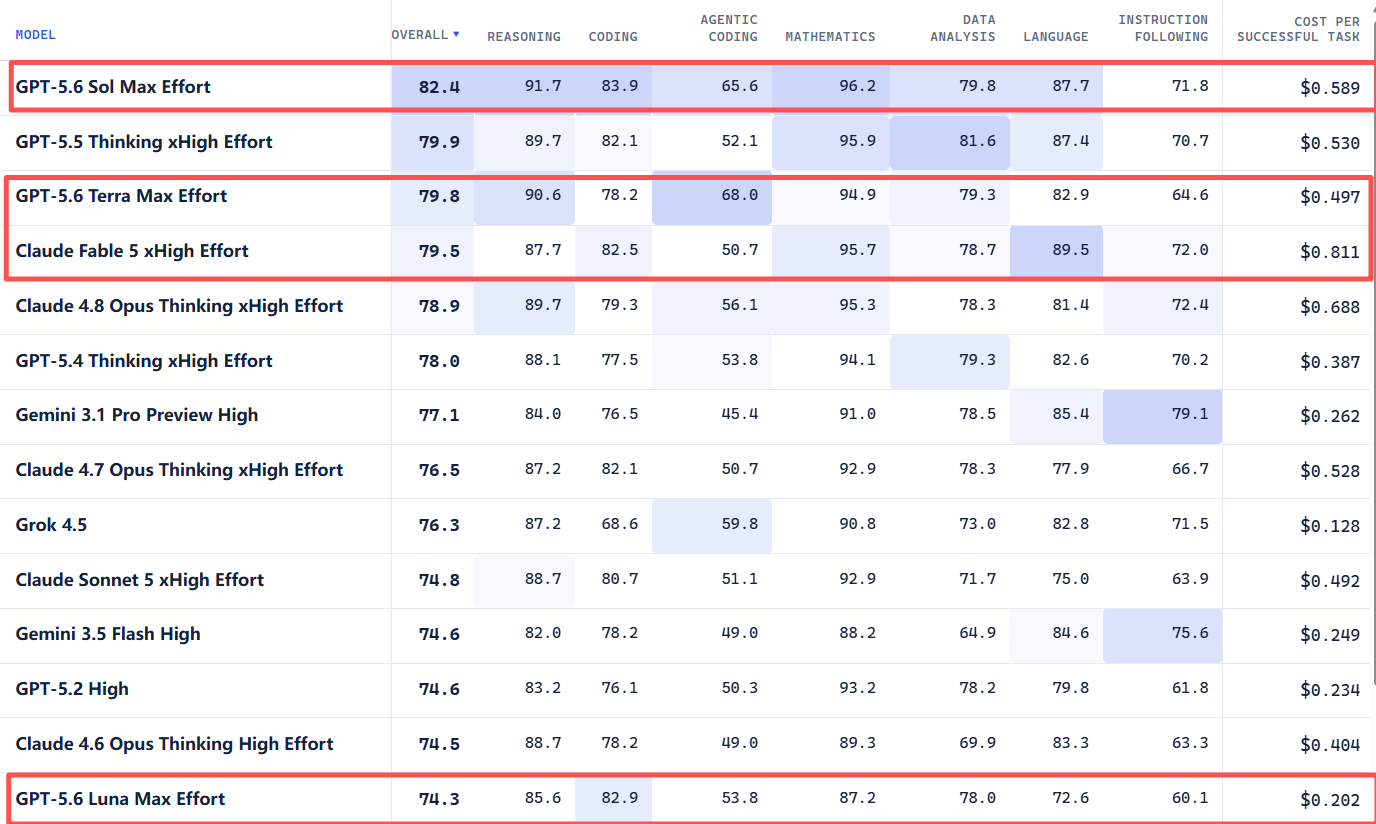Image resolution: width=1376 pixels, height=824 pixels.
Task: Sort the table by the Model header
Action: click(x=36, y=35)
